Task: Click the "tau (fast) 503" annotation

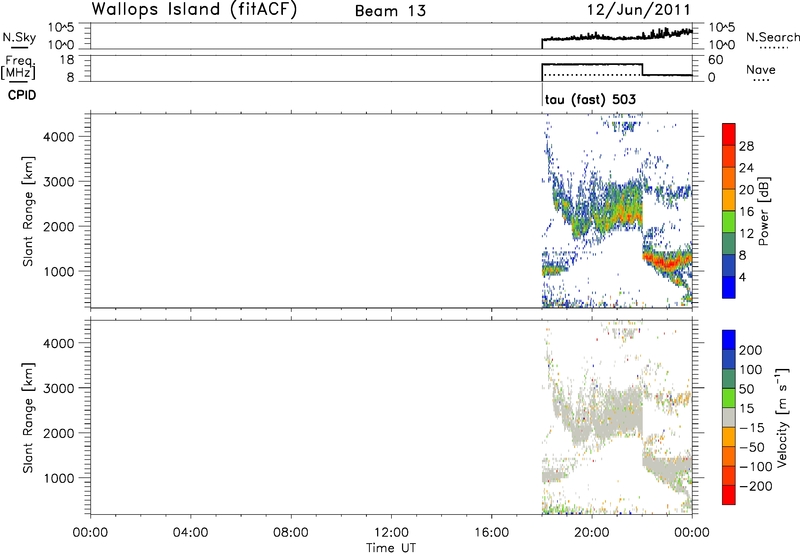Action: (590, 99)
